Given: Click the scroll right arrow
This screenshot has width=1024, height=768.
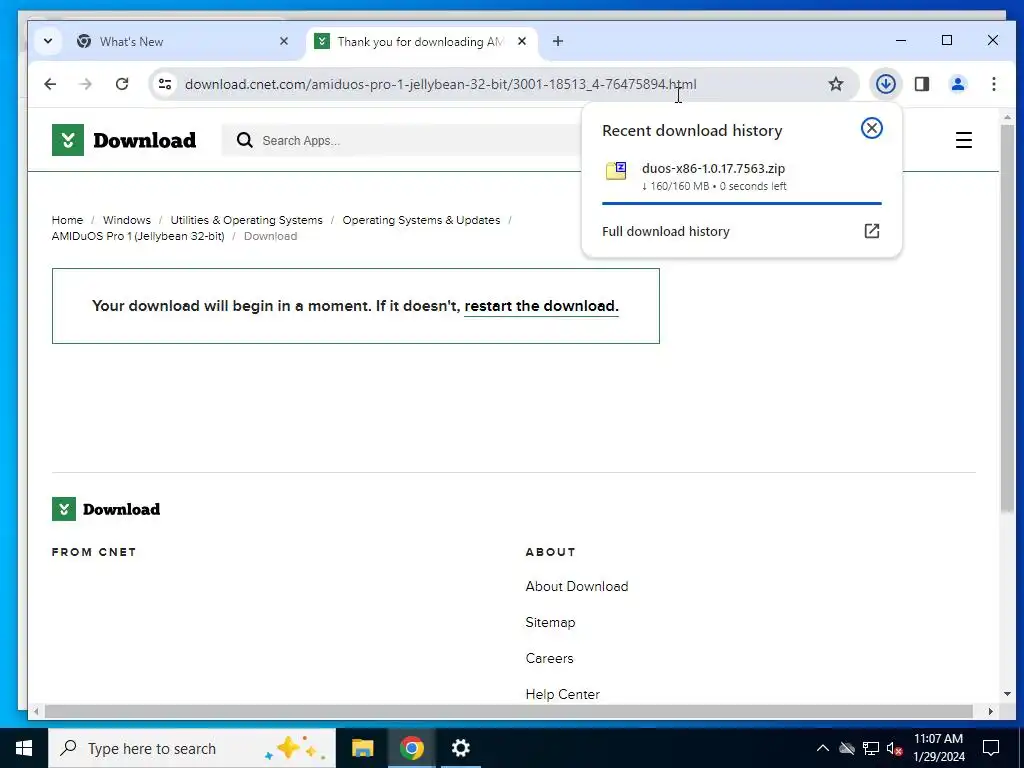Looking at the screenshot, I should pyautogui.click(x=990, y=711).
